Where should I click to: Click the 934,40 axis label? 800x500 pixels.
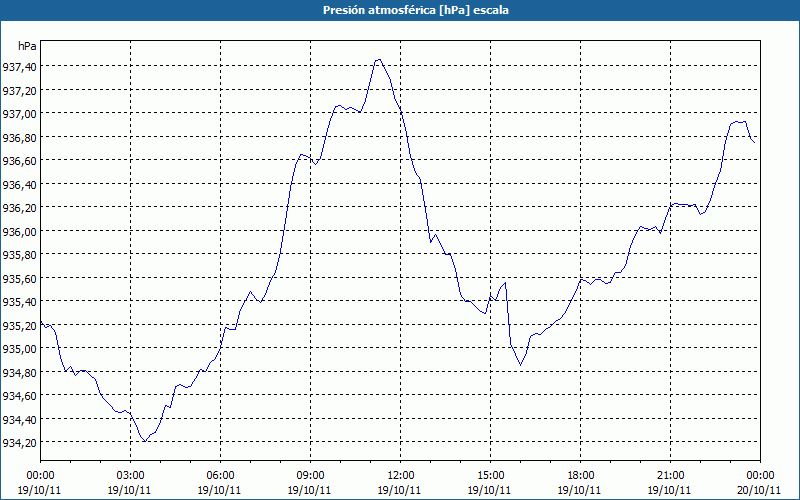click(19, 419)
